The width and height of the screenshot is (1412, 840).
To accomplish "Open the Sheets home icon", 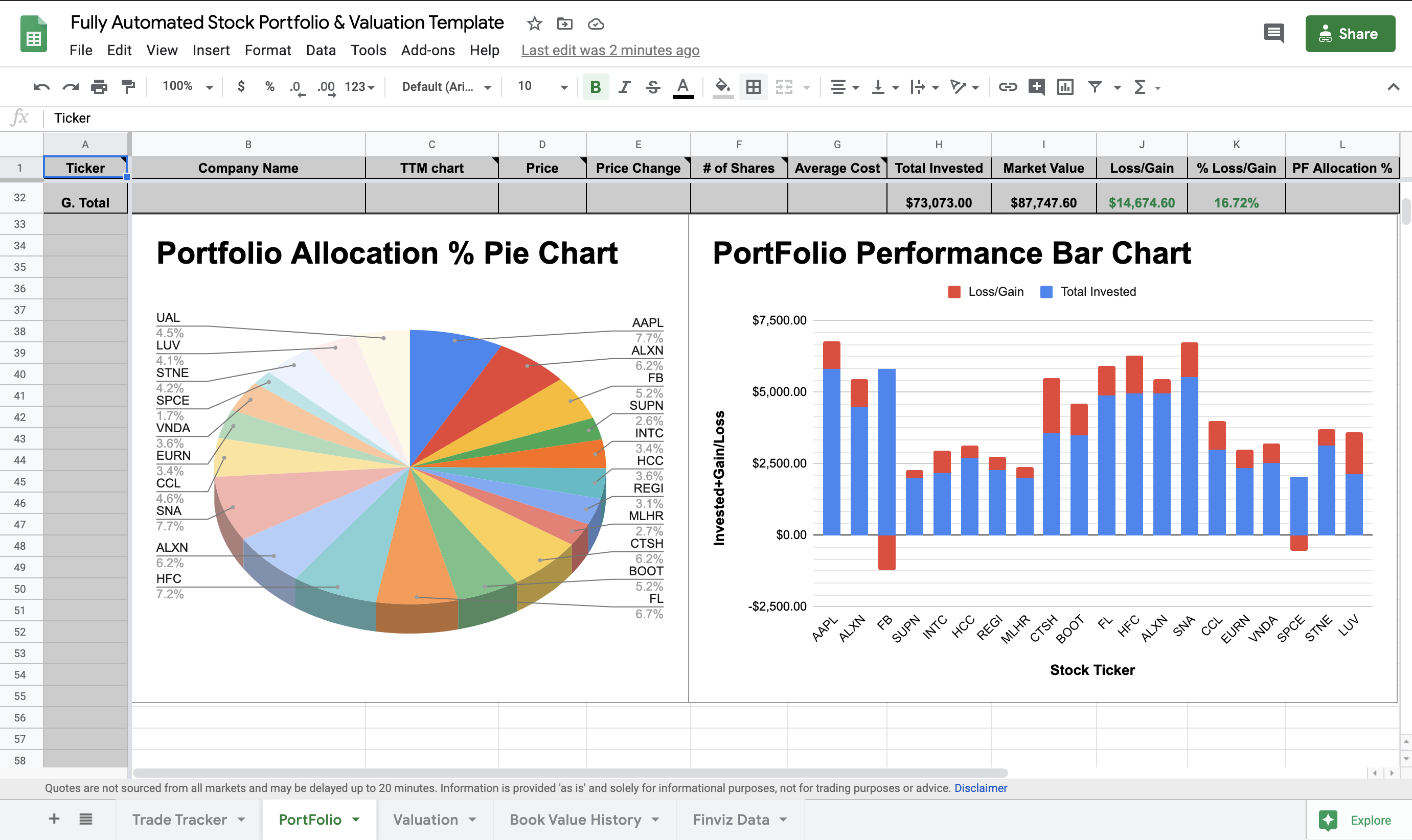I will [x=34, y=34].
